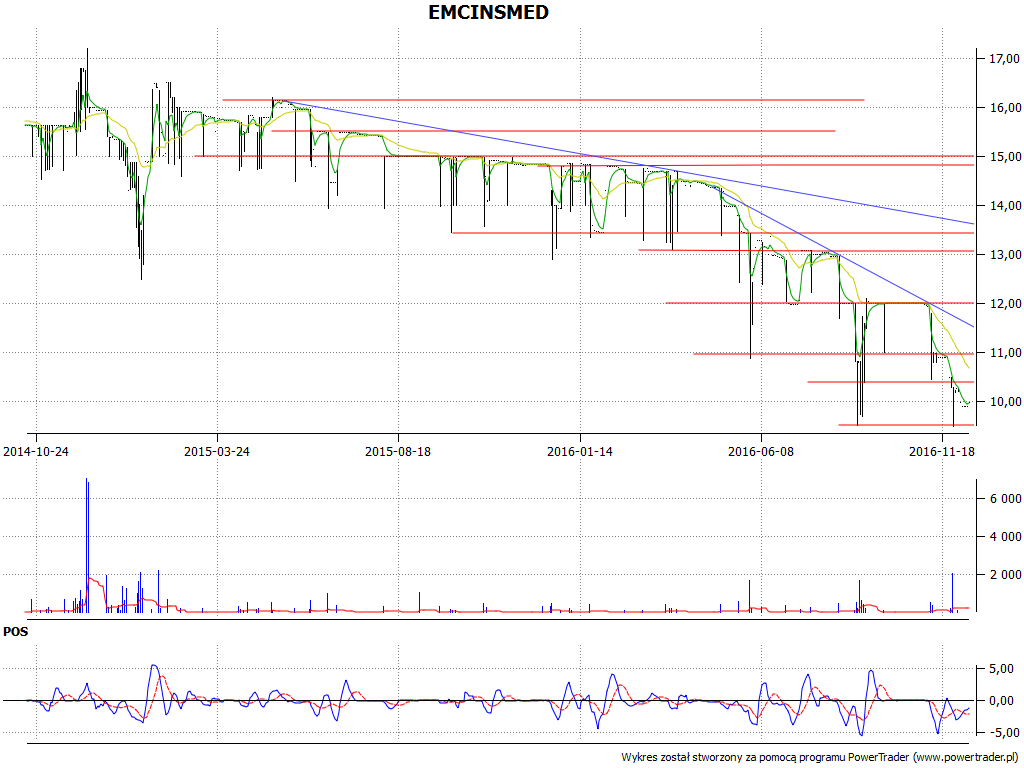This screenshot has height=768, width=1024.
Task: Click the 17,00 price axis value
Action: (1004, 59)
